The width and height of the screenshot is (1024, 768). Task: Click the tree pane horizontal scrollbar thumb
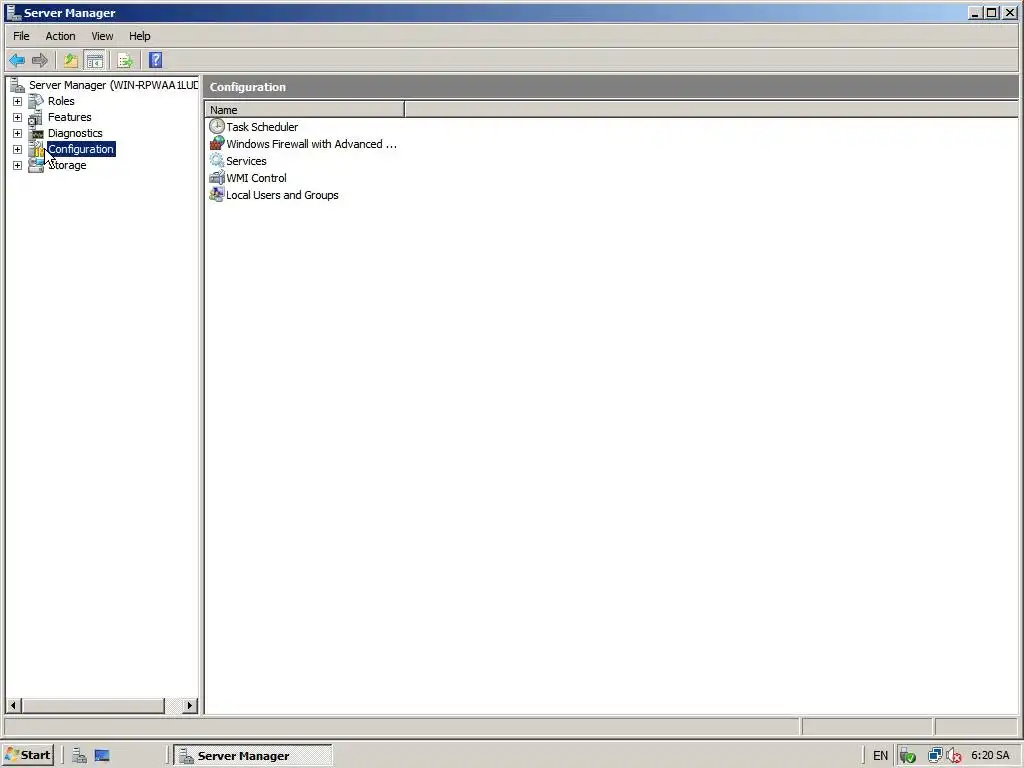[93, 705]
